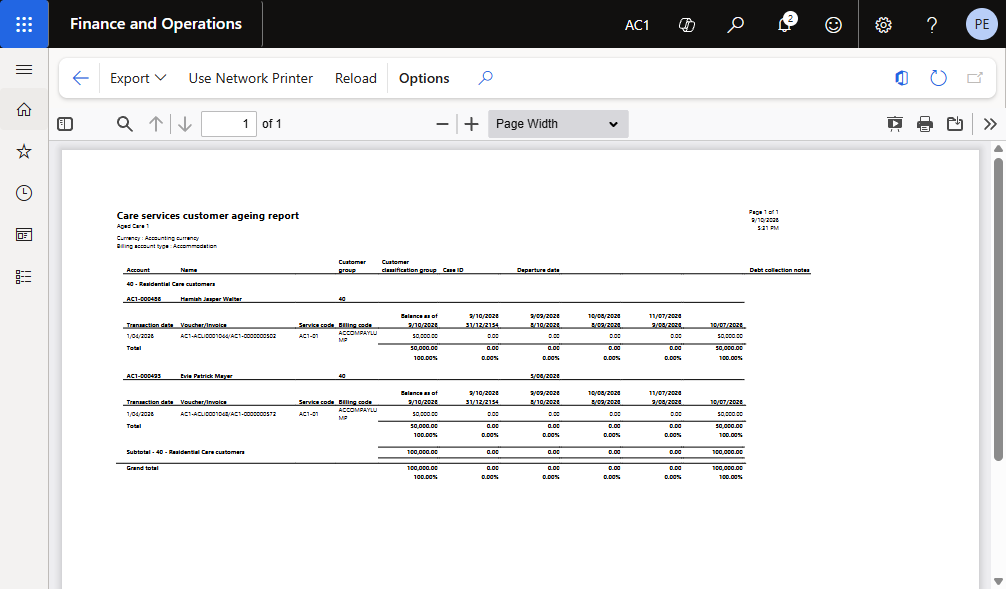Screen dimensions: 1006x589
Task: Start presentation mode icon
Action: click(895, 124)
